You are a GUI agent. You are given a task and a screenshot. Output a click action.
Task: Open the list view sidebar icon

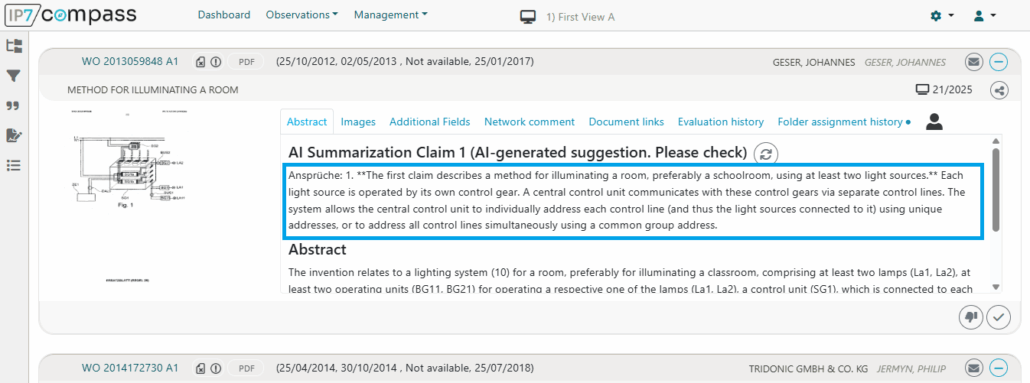click(x=14, y=165)
